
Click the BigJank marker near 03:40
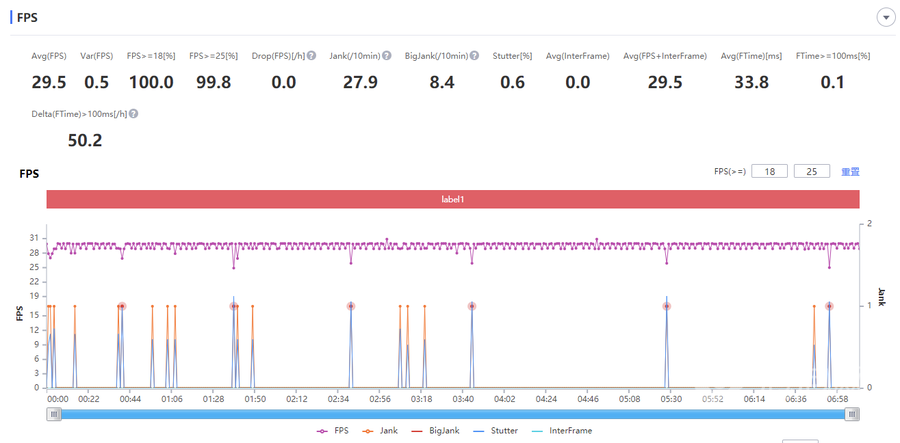[x=472, y=306]
